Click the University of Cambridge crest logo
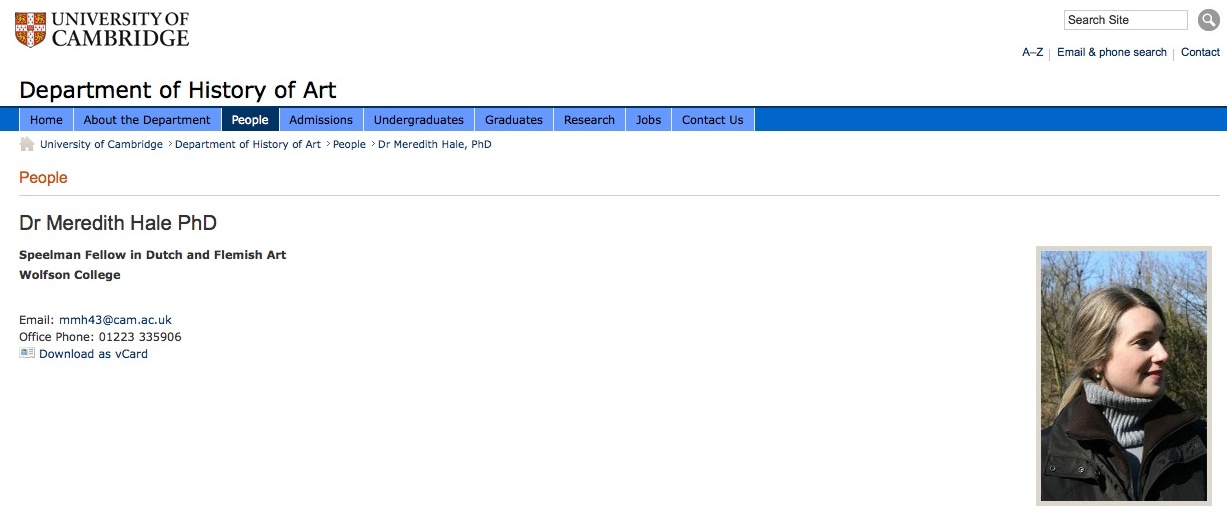 tap(31, 29)
